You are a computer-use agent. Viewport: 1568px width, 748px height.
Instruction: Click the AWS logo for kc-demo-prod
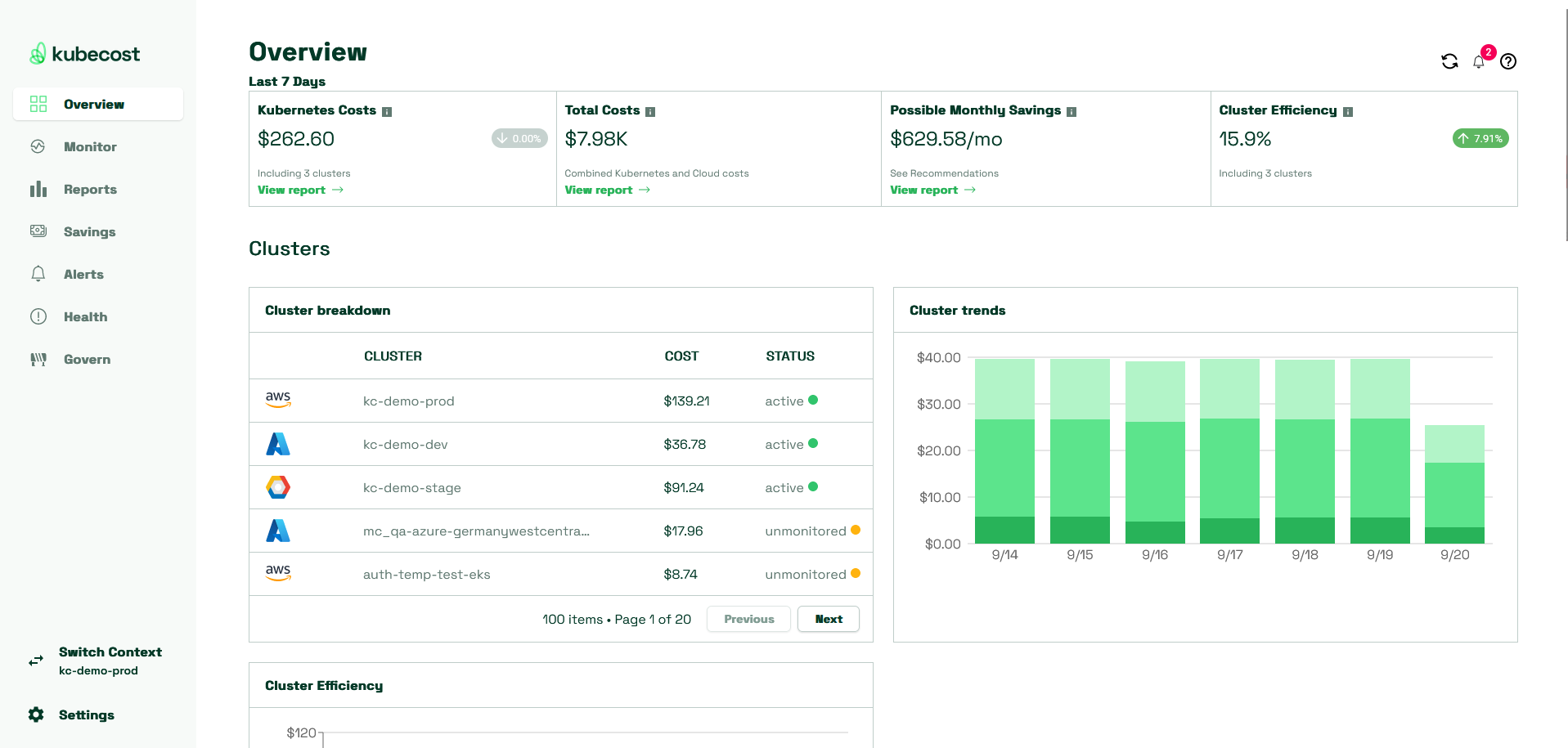pyautogui.click(x=278, y=400)
